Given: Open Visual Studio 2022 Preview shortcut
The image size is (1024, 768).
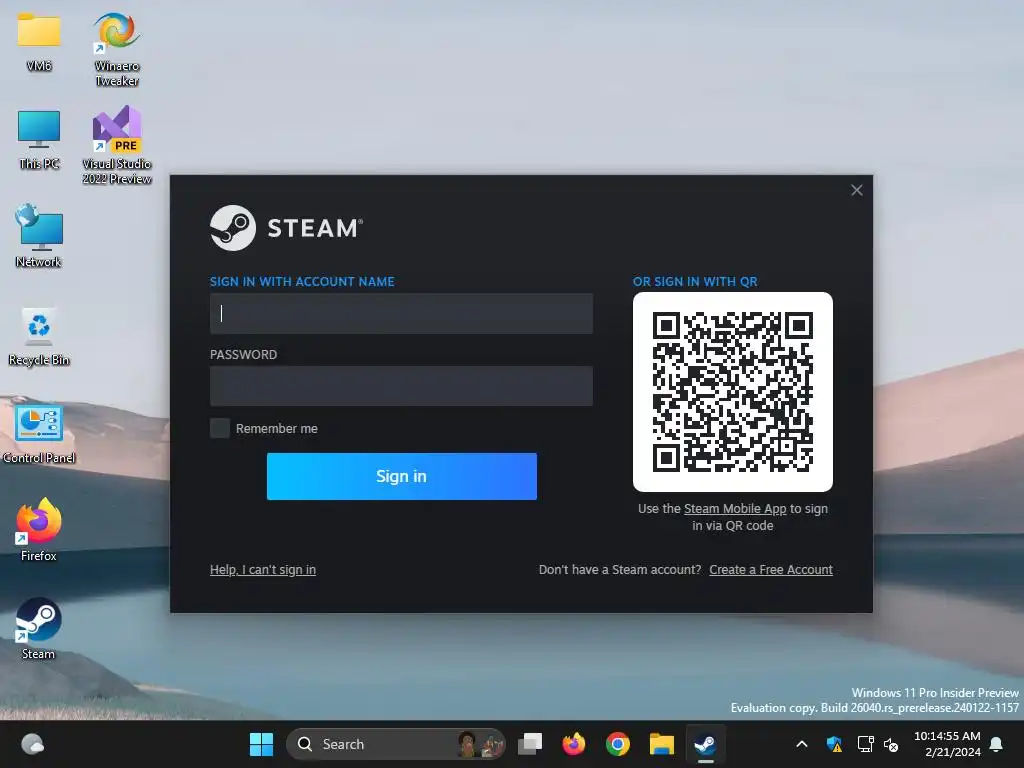Looking at the screenshot, I should tap(117, 145).
